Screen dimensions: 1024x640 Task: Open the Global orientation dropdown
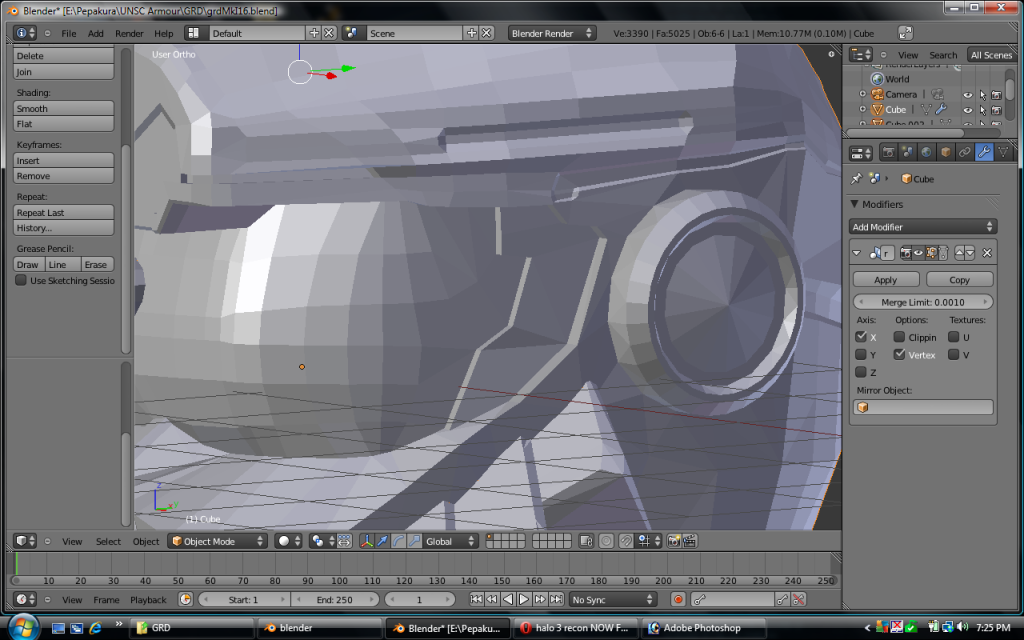tap(451, 541)
